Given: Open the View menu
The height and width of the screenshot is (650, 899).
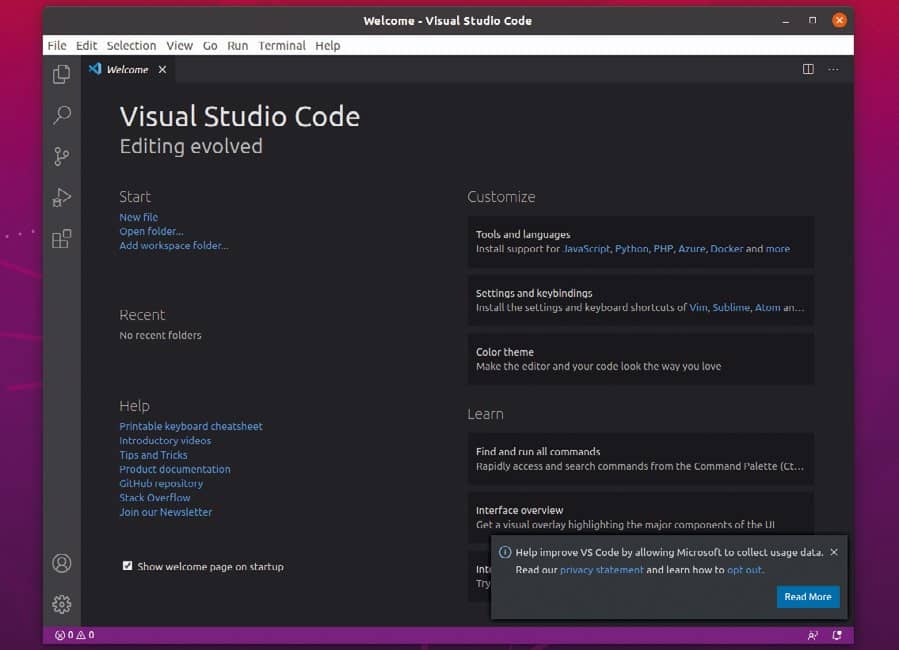Looking at the screenshot, I should (x=179, y=45).
